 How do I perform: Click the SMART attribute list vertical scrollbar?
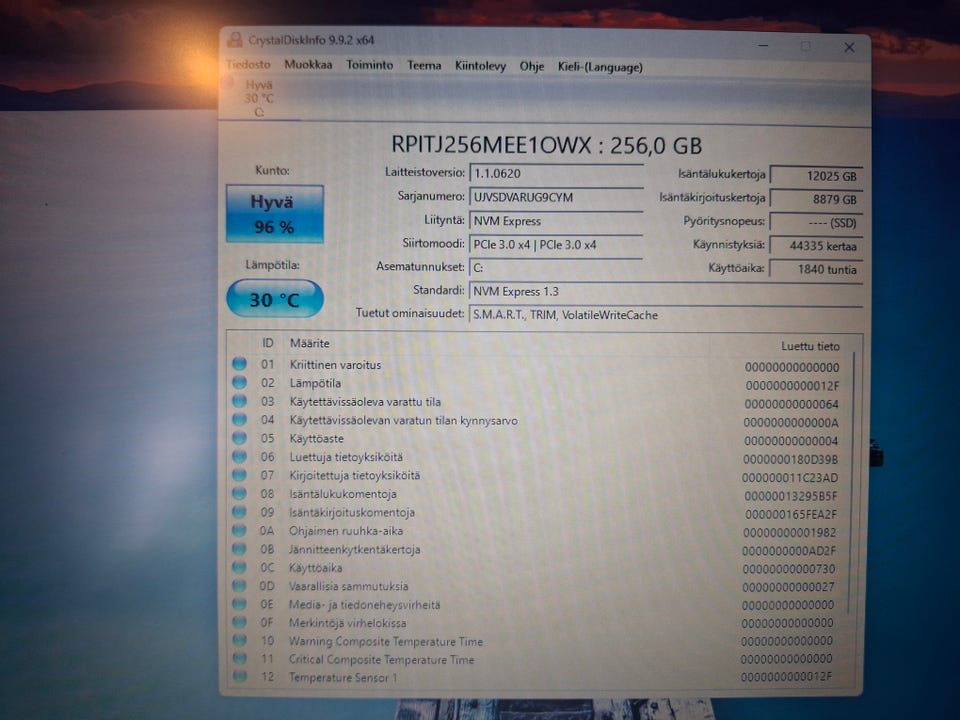click(853, 484)
